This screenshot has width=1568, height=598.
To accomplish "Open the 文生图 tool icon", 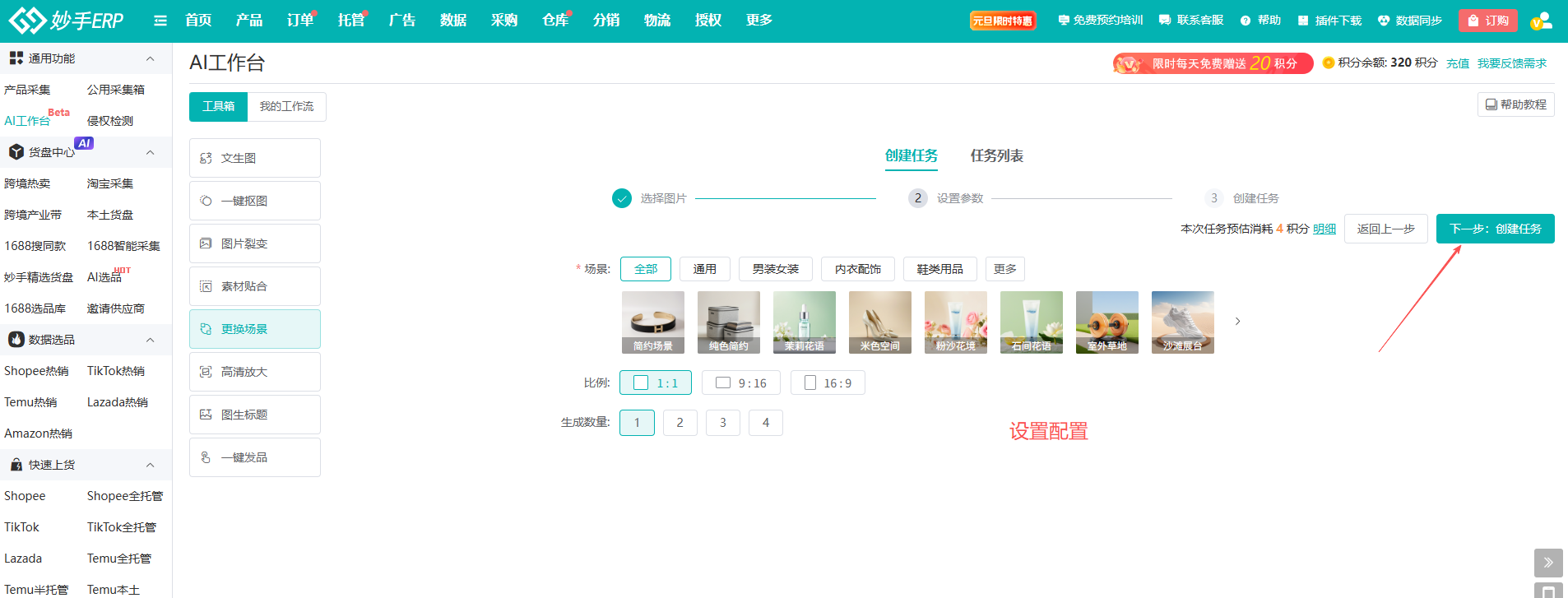I will [206, 158].
